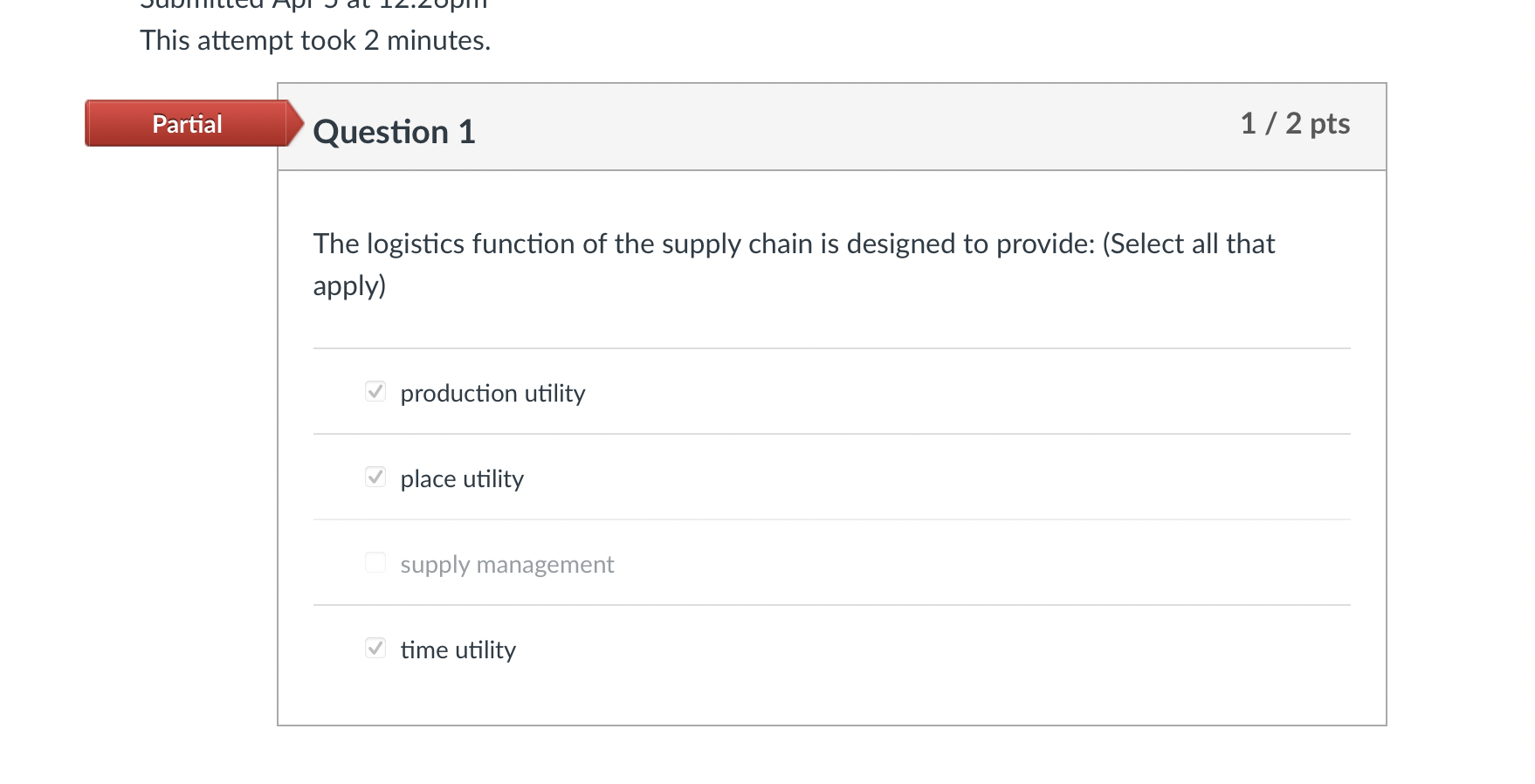The height and width of the screenshot is (784, 1535).
Task: Click the greyed "supply management" answer label
Action: pos(506,565)
